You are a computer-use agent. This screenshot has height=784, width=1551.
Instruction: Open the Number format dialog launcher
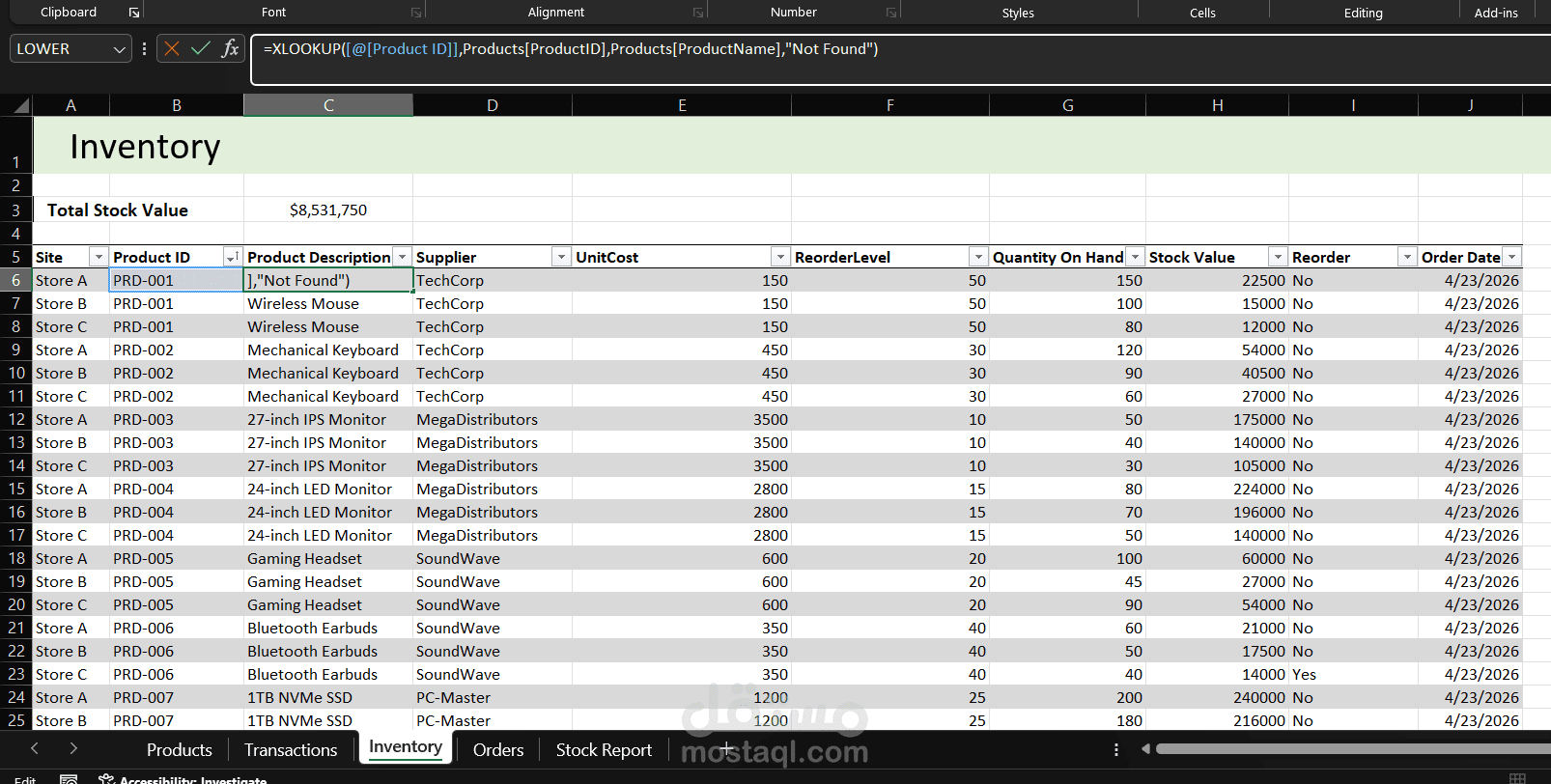pyautogui.click(x=890, y=13)
